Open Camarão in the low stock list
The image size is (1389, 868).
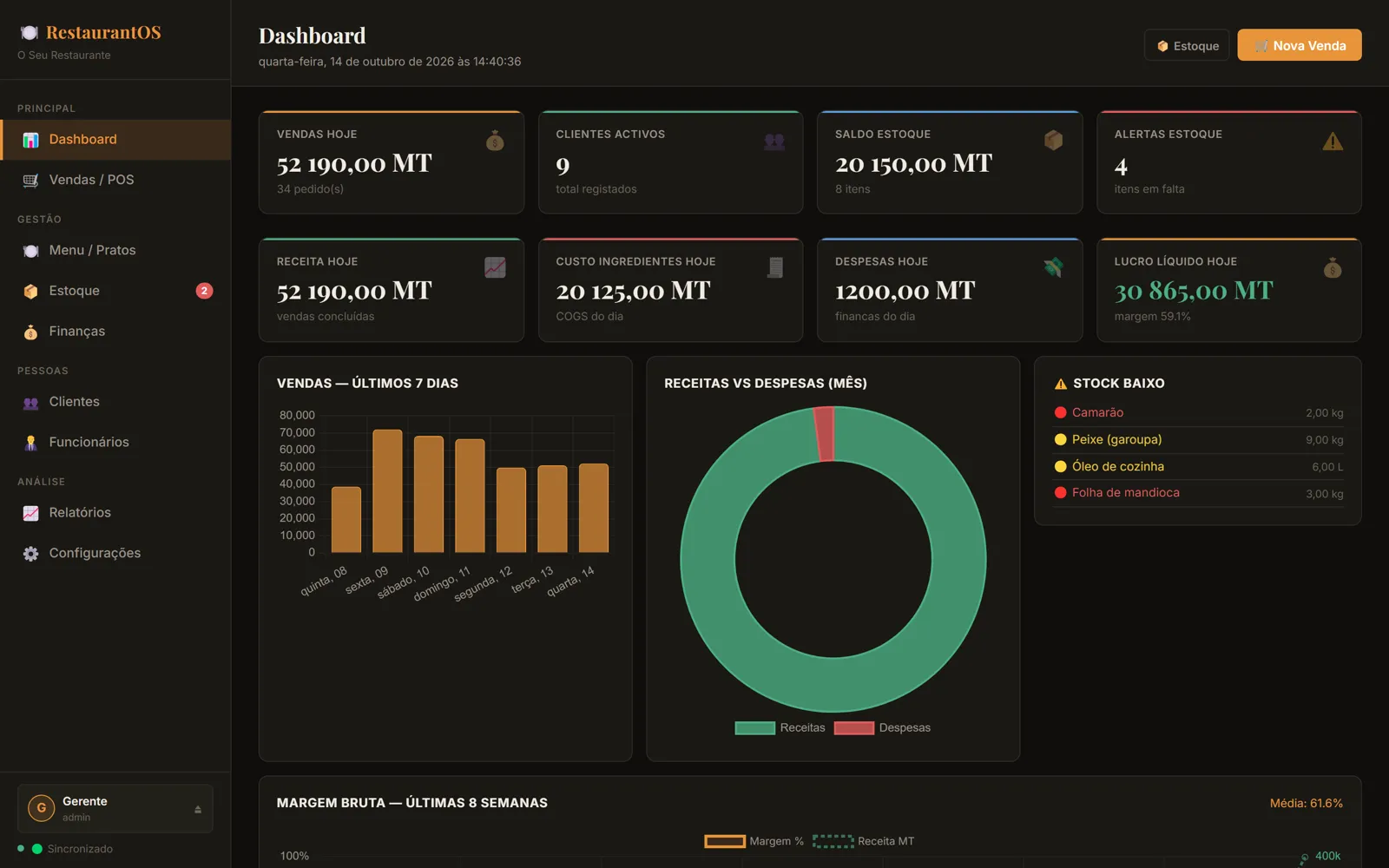[x=1198, y=413]
